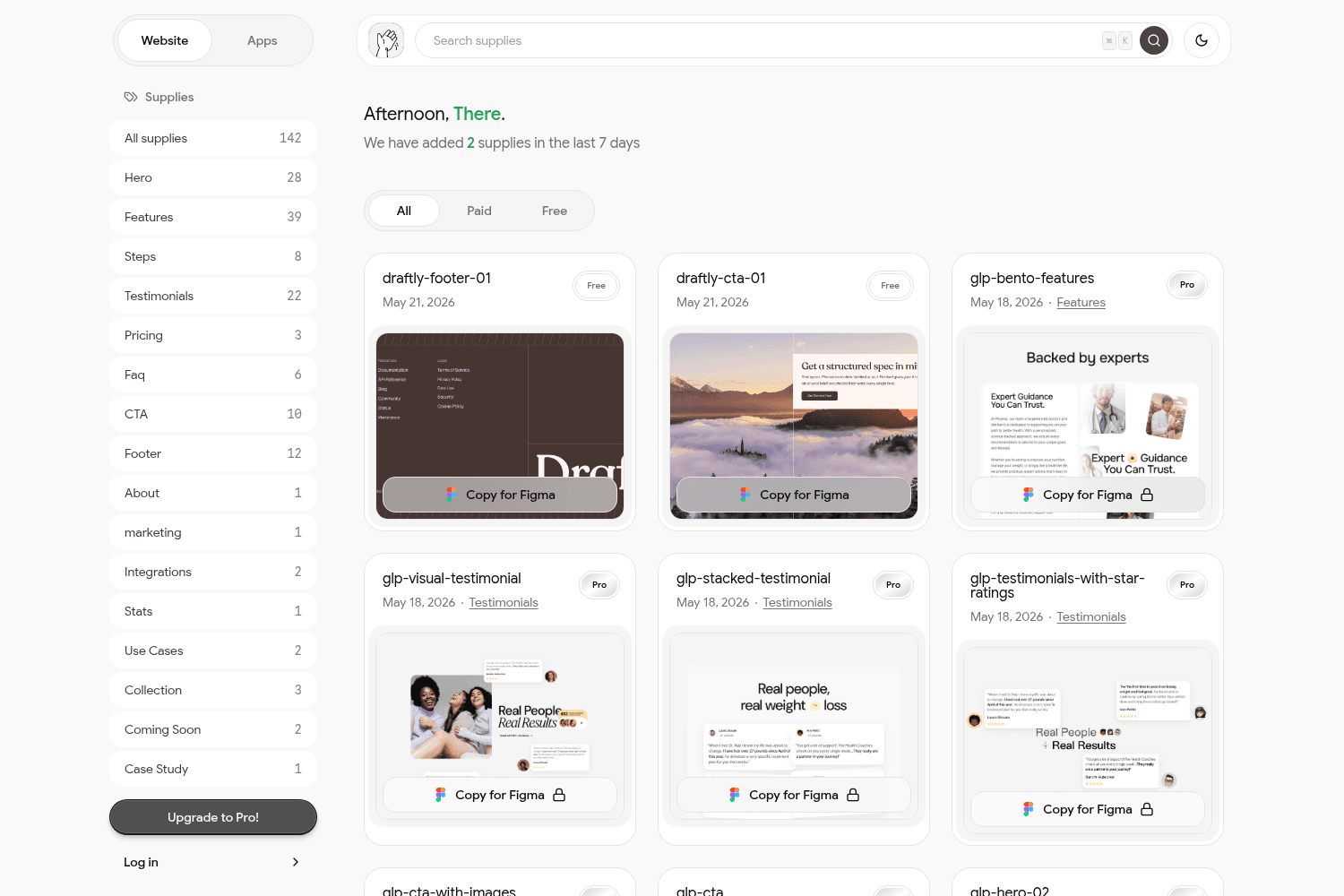Copy glp-testimonials-with-star-ratings for Figma

point(1088,809)
